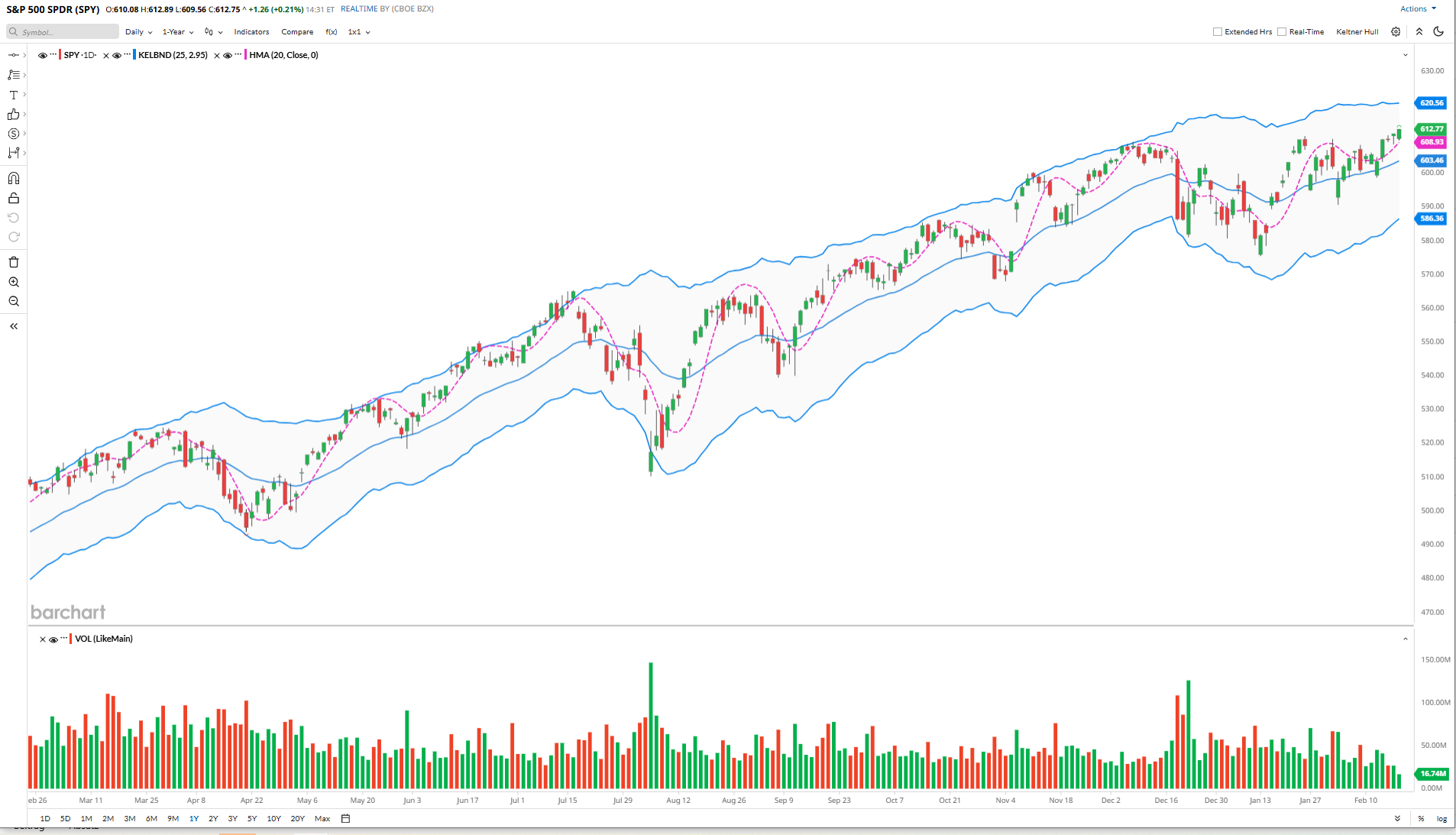
Task: Click the Actions link
Action: tap(1417, 9)
